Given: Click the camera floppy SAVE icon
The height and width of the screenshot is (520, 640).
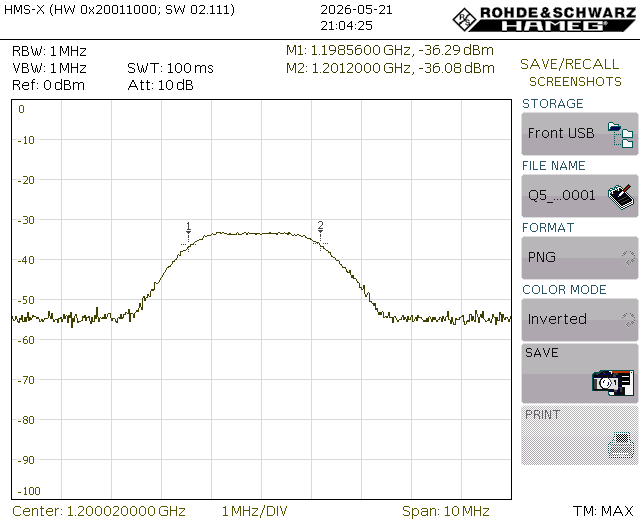Looking at the screenshot, I should coord(613,382).
